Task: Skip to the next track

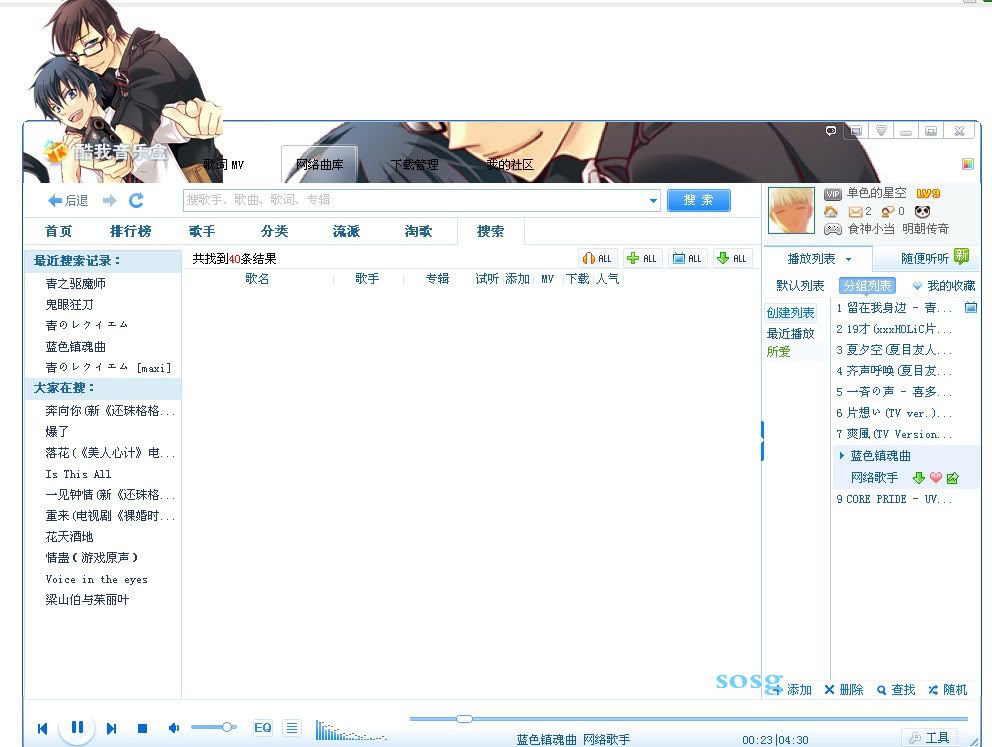Action: pos(111,729)
